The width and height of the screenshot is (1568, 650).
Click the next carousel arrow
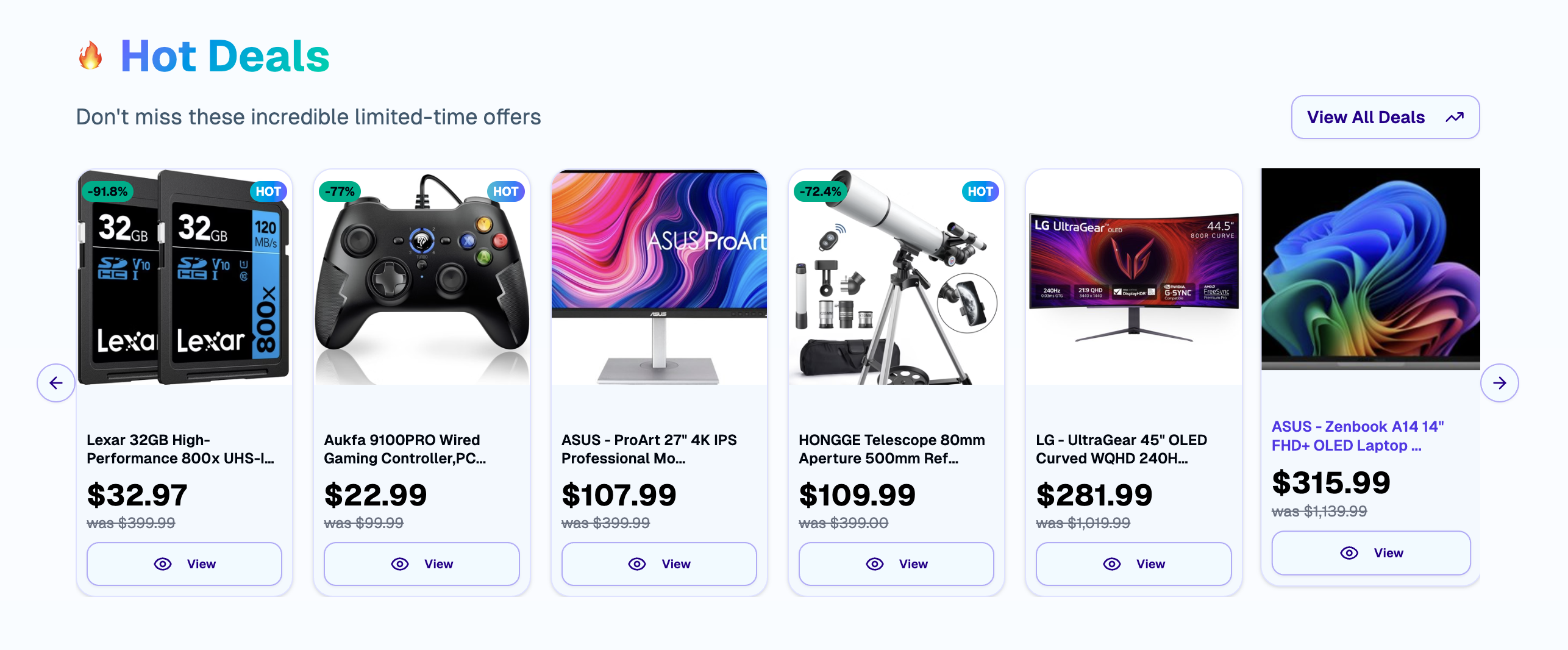pyautogui.click(x=1499, y=383)
